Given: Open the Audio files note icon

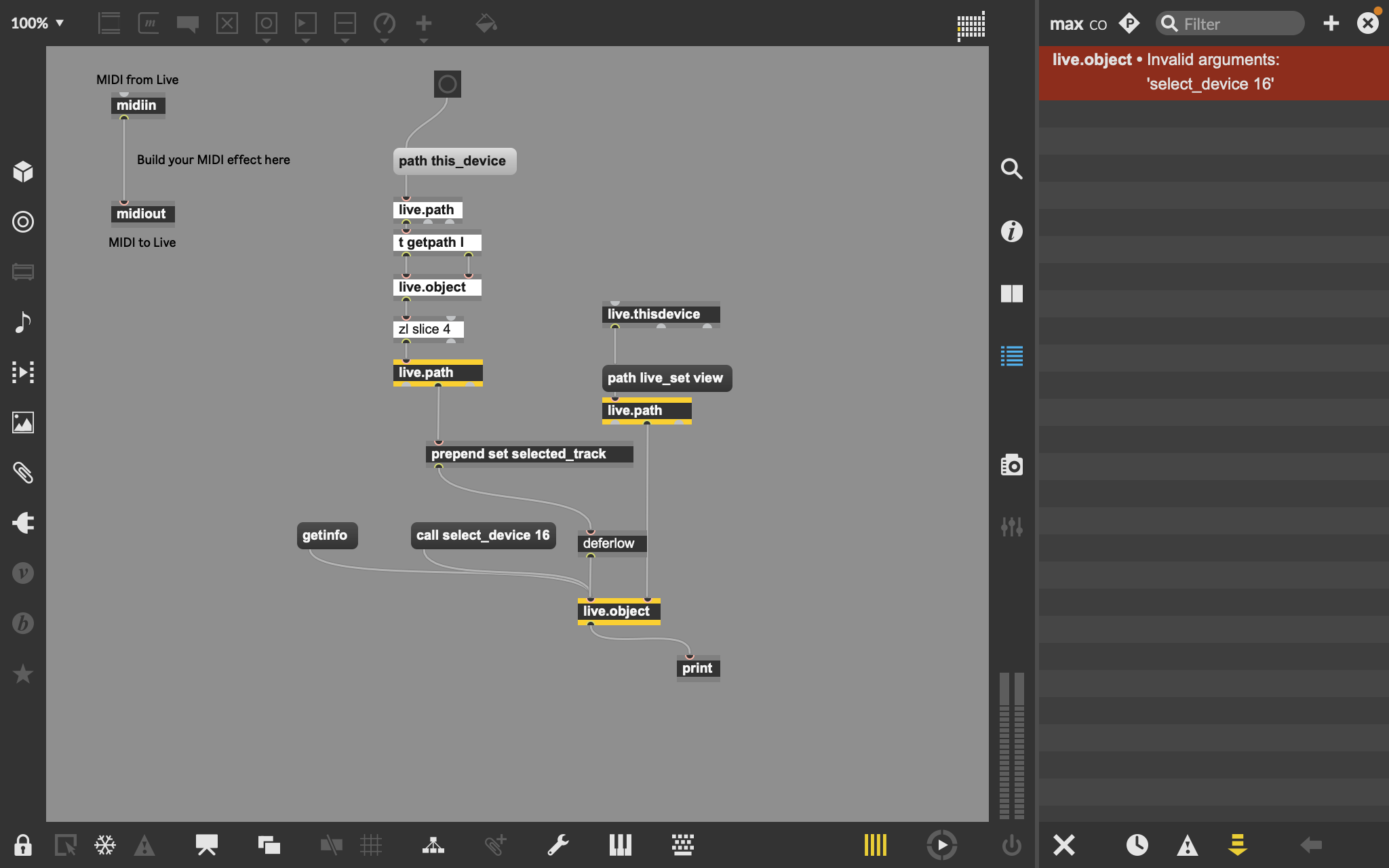Looking at the screenshot, I should coord(23,322).
